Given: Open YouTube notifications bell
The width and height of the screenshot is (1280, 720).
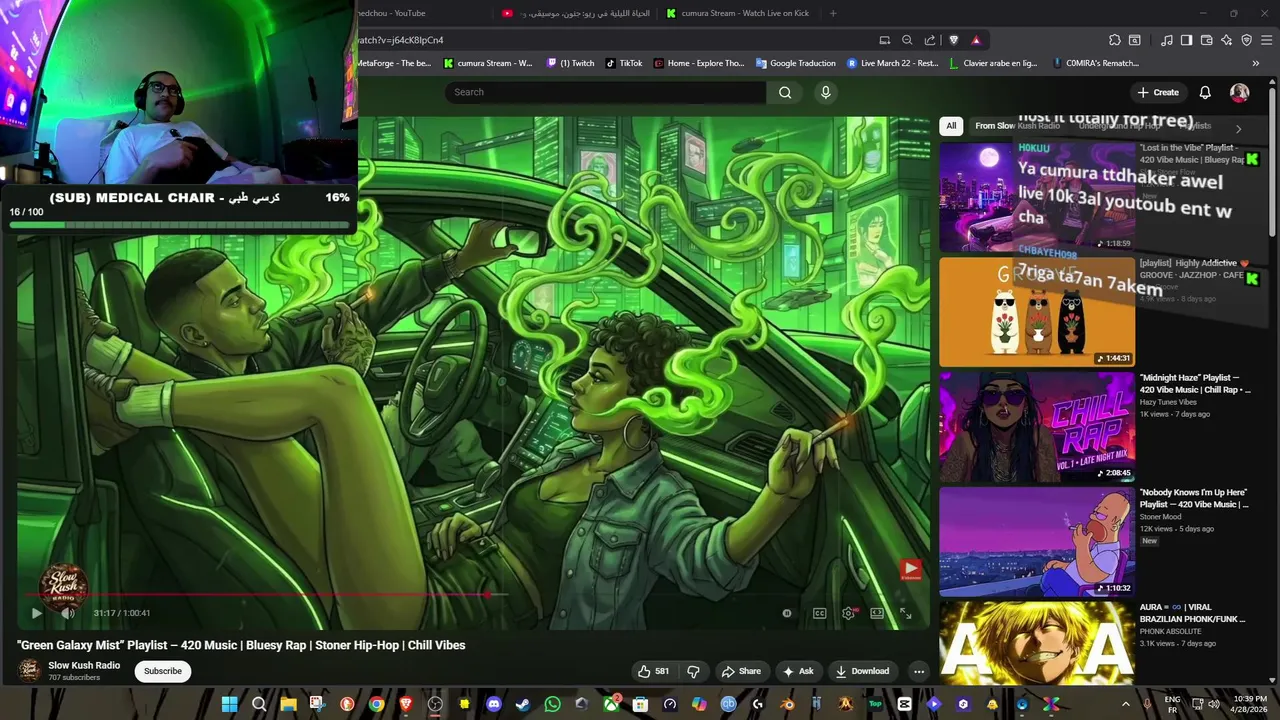Looking at the screenshot, I should (1205, 92).
